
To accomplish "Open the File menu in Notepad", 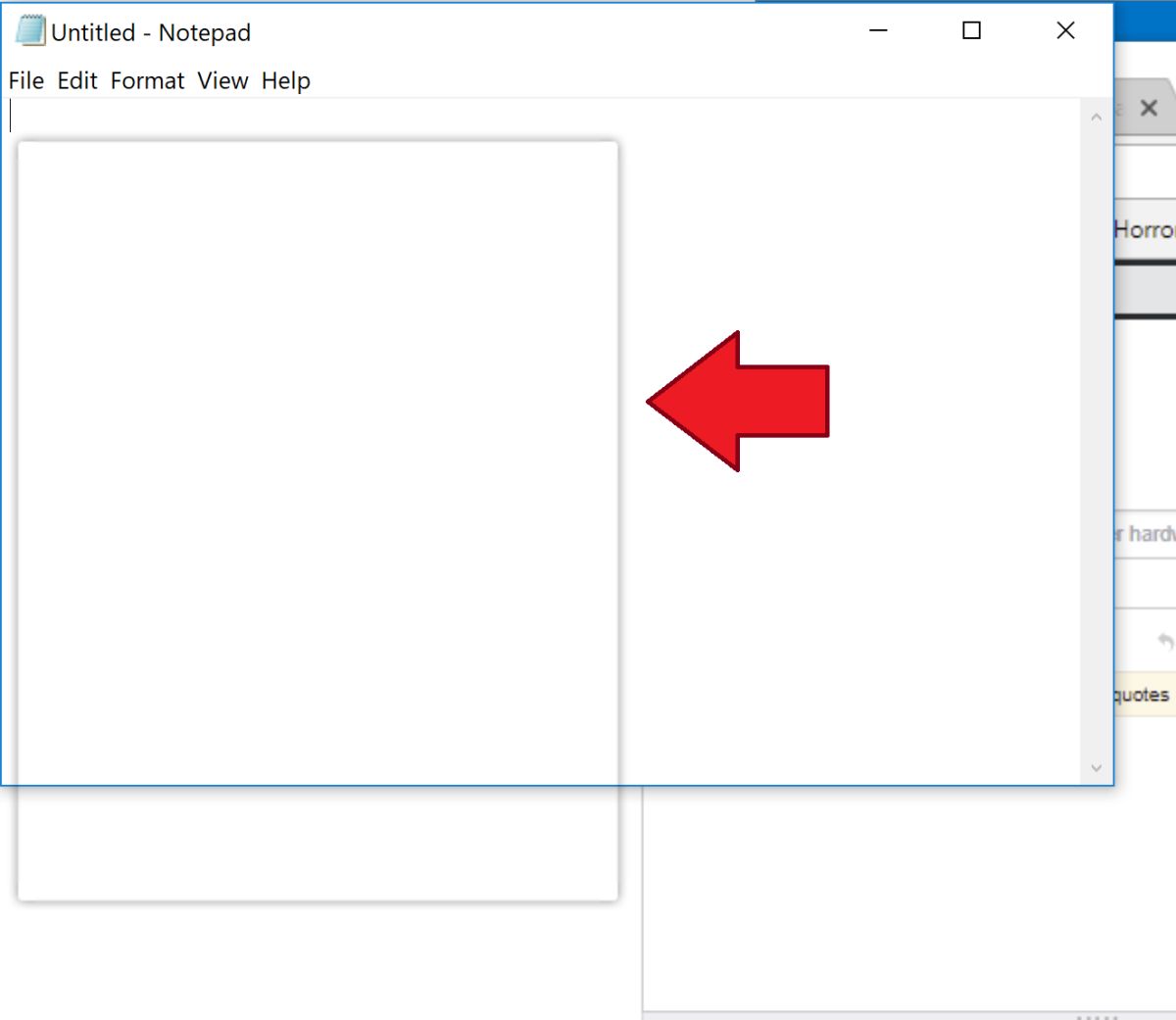I will [x=26, y=81].
